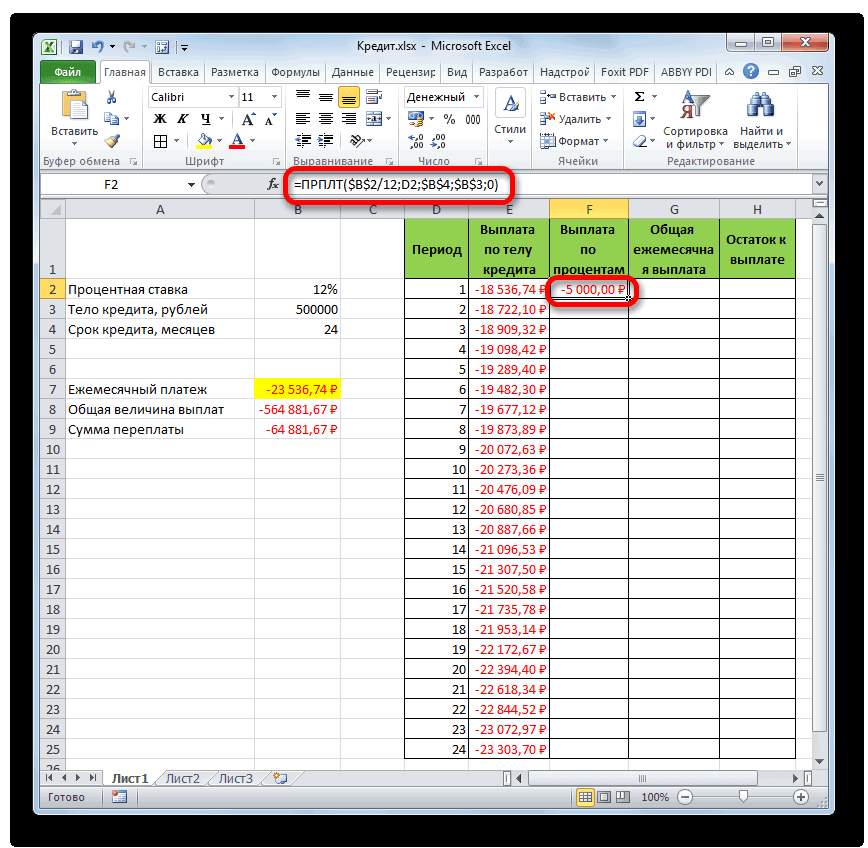The image size is (868, 848).
Task: Click the Insert new worksheet tab icon
Action: (x=281, y=778)
